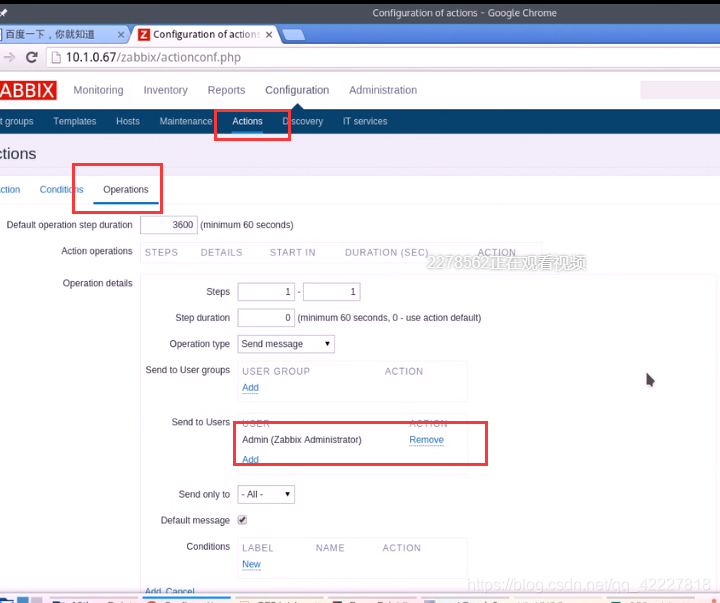This screenshot has width=720, height=603.
Task: Click the page icon in address bar
Action: 56,57
